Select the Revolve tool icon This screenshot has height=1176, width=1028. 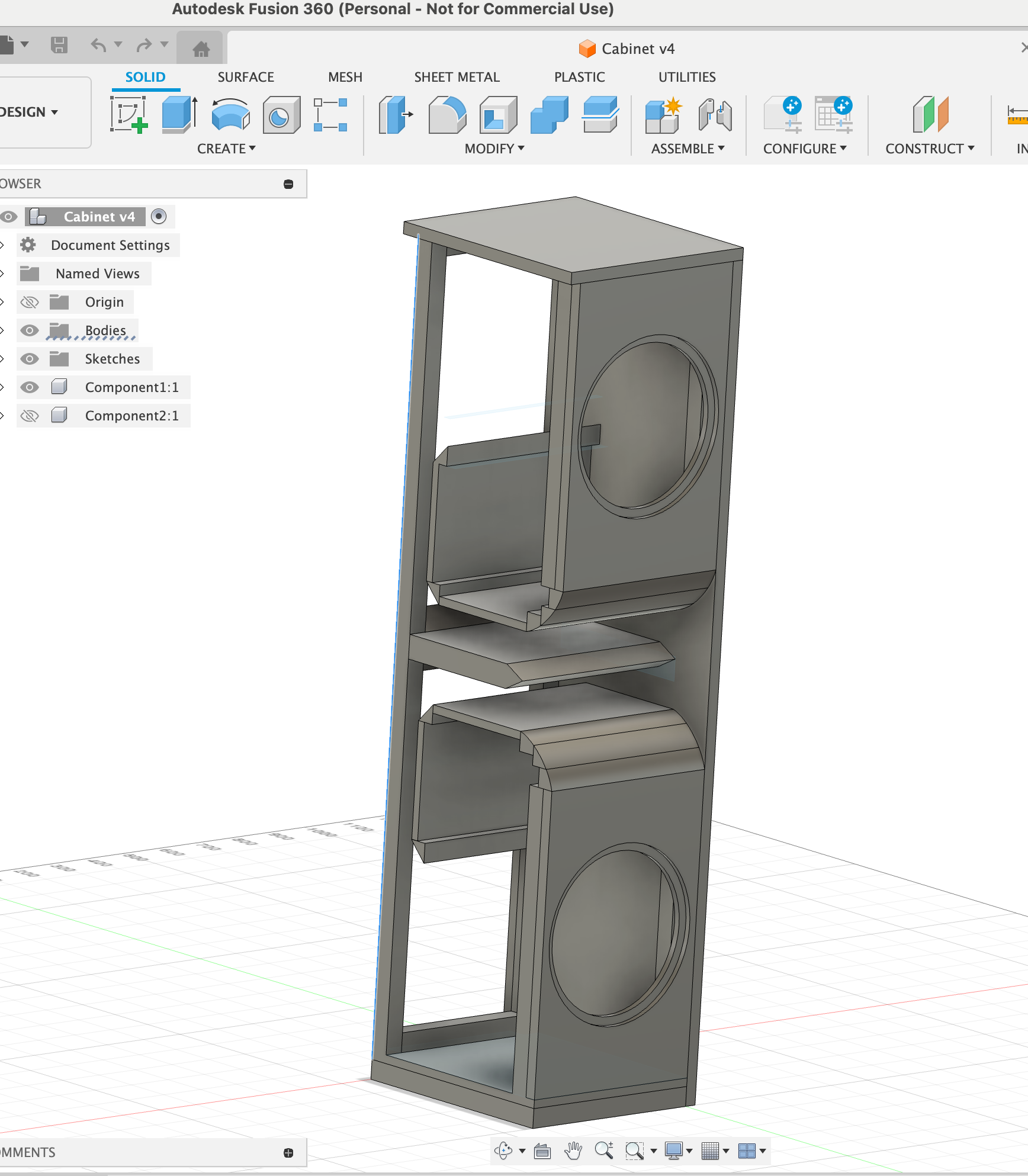coord(230,114)
